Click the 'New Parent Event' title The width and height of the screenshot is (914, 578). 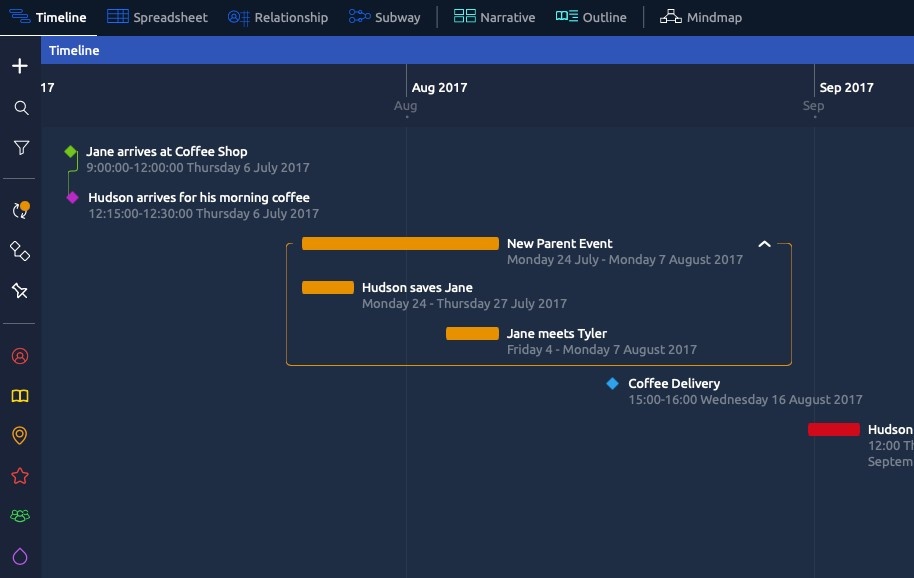point(560,244)
